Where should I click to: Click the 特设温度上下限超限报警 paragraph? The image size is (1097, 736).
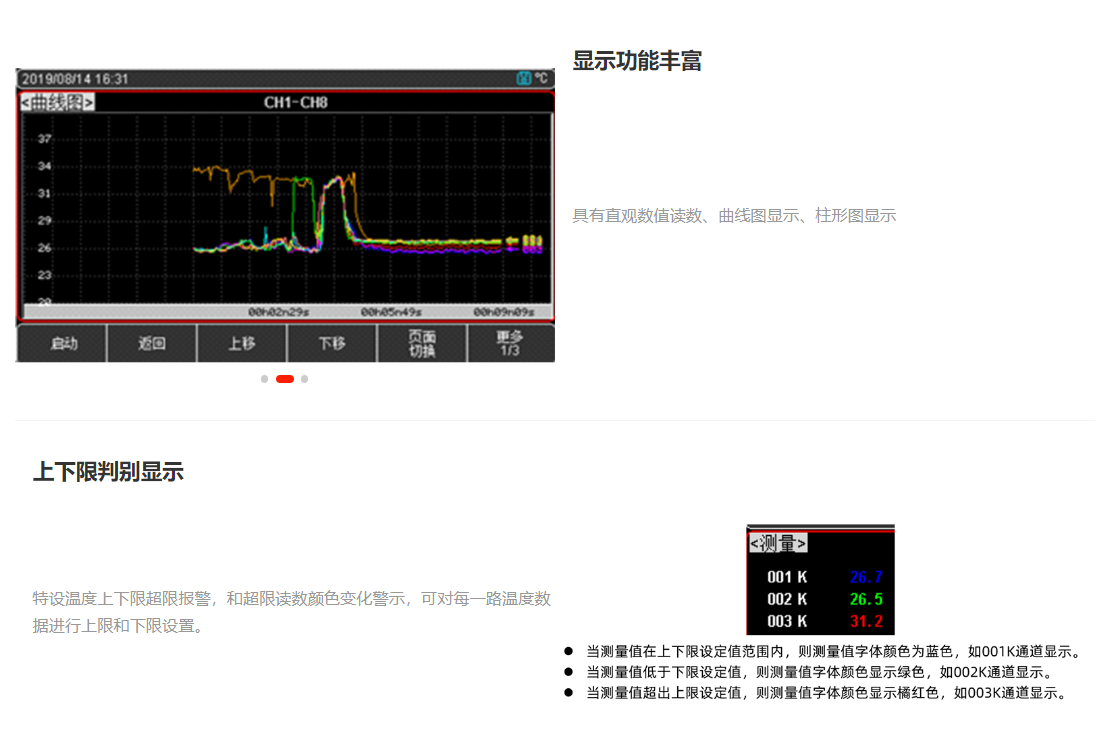point(292,612)
